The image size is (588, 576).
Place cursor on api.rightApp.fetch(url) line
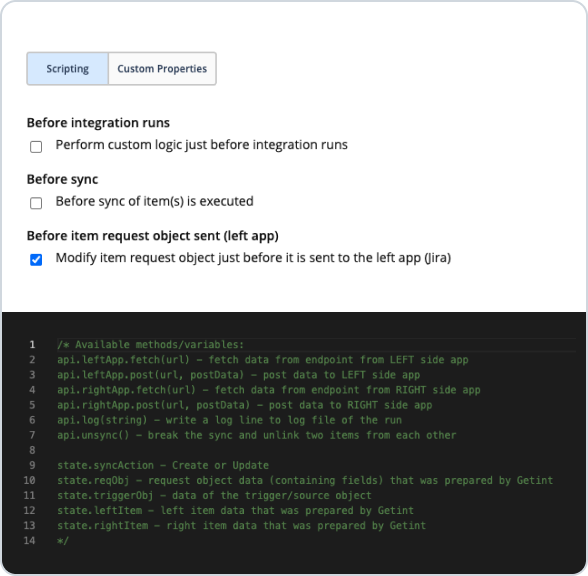[268, 390]
